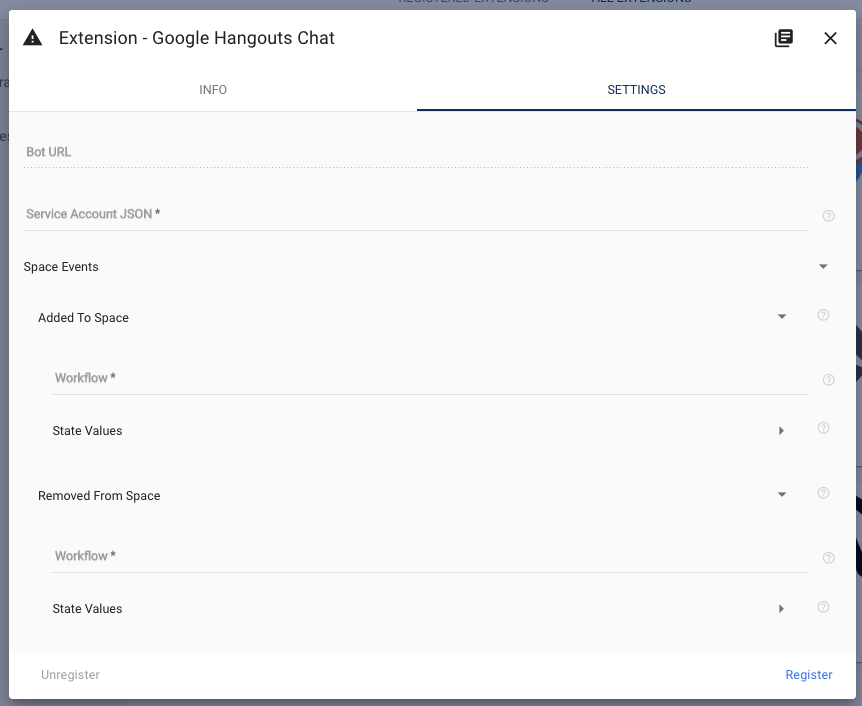Viewport: 862px width, 706px height.
Task: Click the warning triangle icon in header
Action: (32, 38)
